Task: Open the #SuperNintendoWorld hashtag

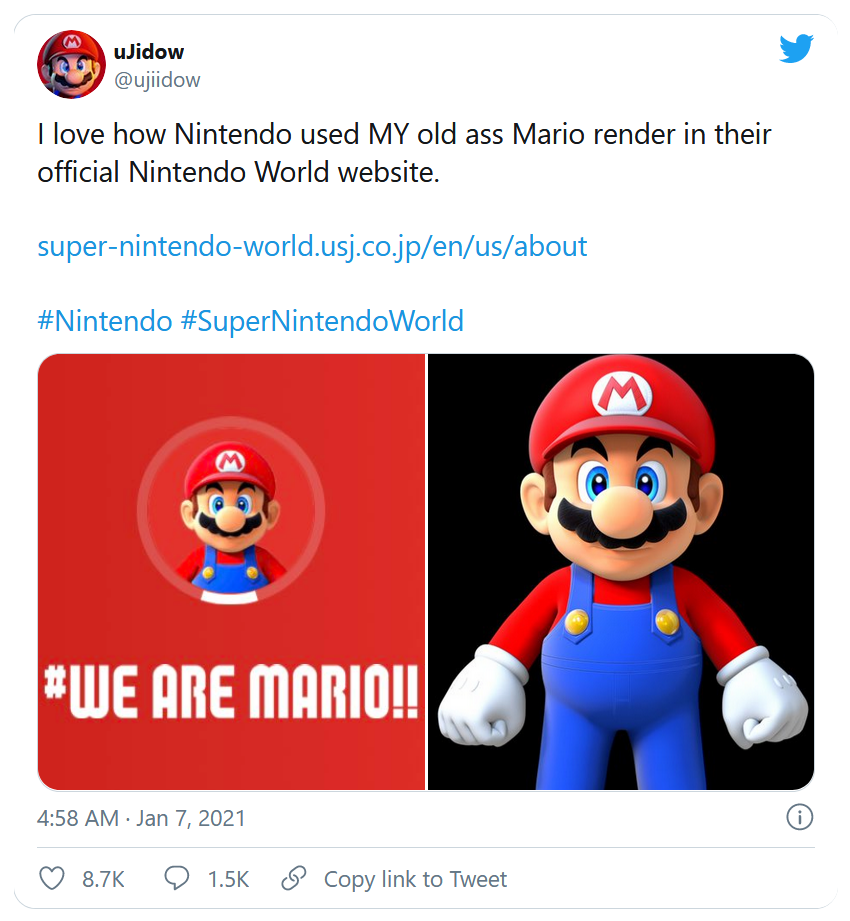Action: 322,321
